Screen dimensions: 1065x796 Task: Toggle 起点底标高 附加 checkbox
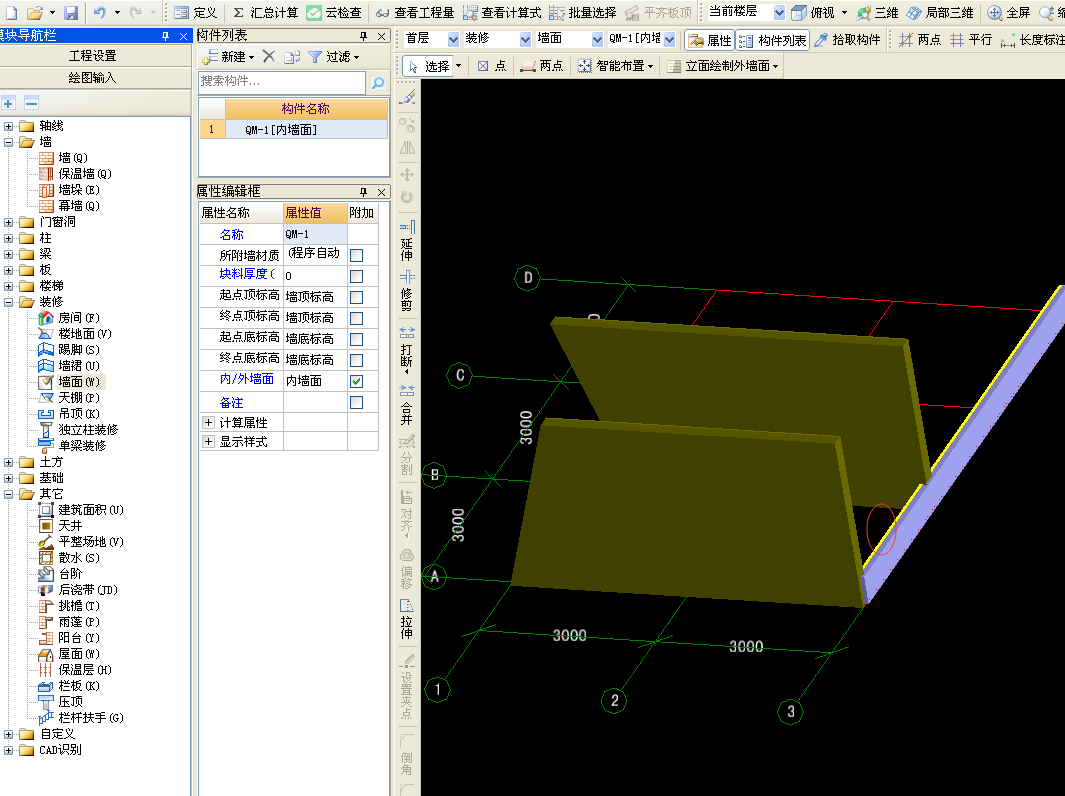pos(356,340)
